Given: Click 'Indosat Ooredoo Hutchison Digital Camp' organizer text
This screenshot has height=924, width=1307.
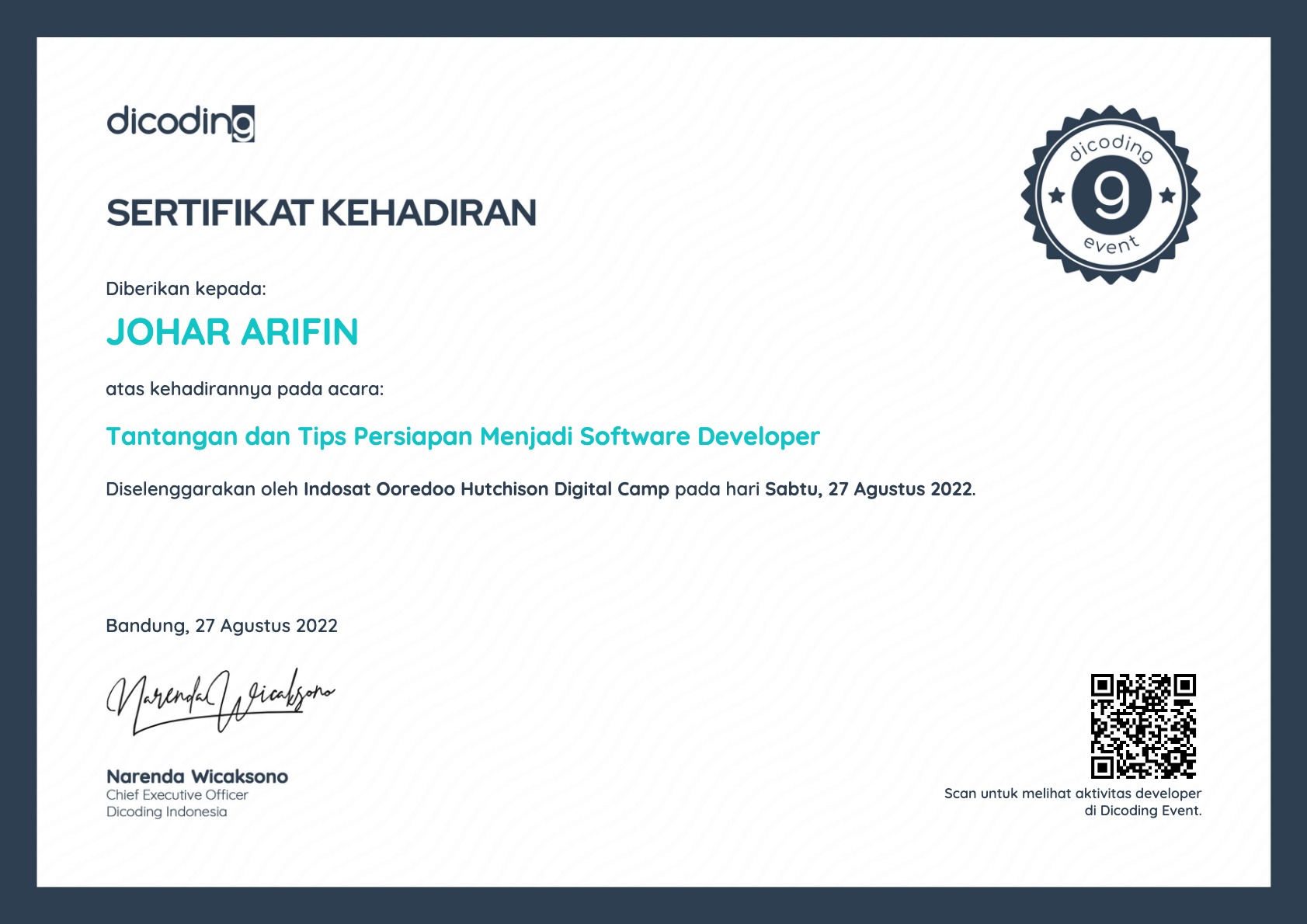Looking at the screenshot, I should 486,489.
